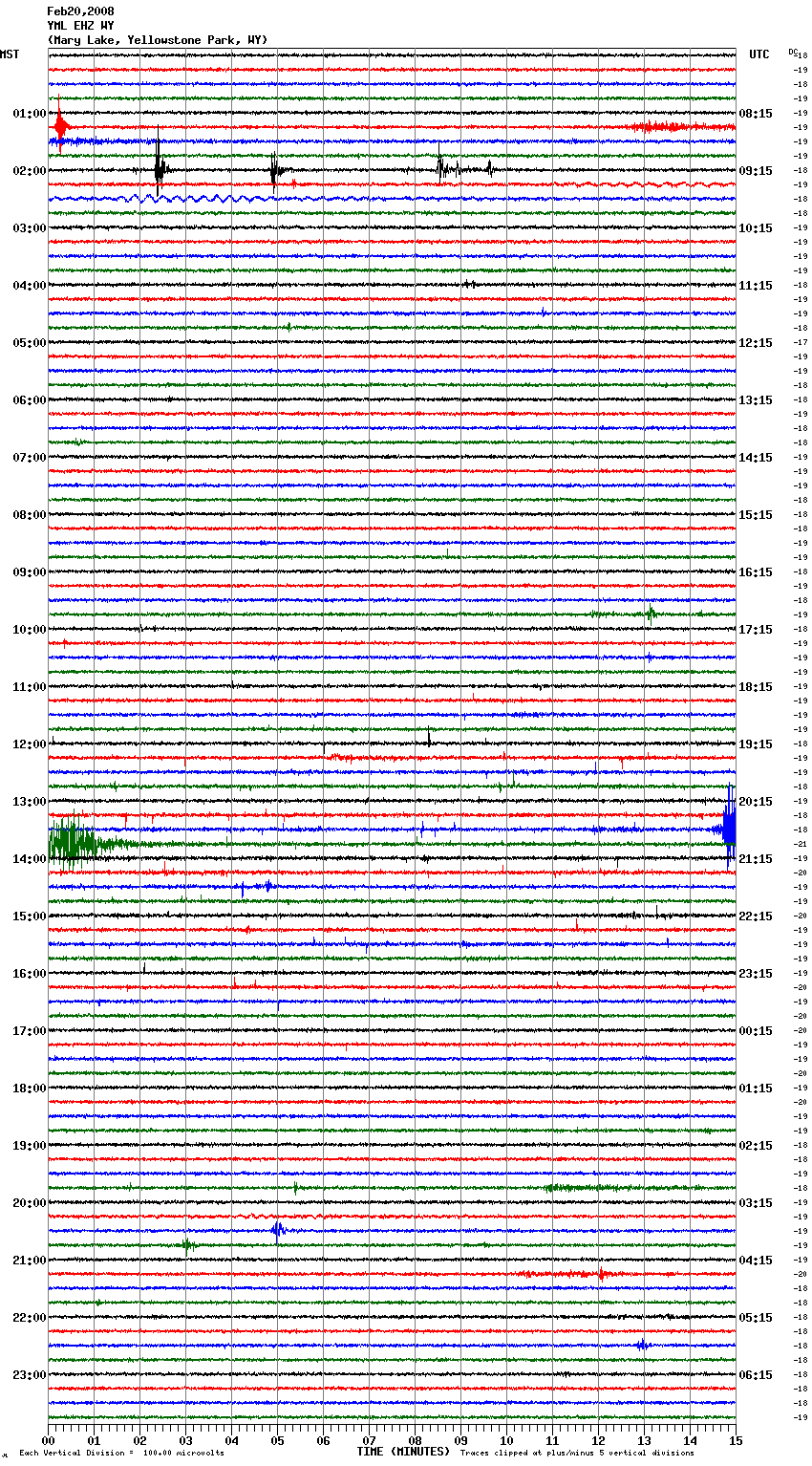This screenshot has height=1466, width=812.
Task: Click the 100.00 microvolts vertical division note
Action: (x=121, y=1453)
